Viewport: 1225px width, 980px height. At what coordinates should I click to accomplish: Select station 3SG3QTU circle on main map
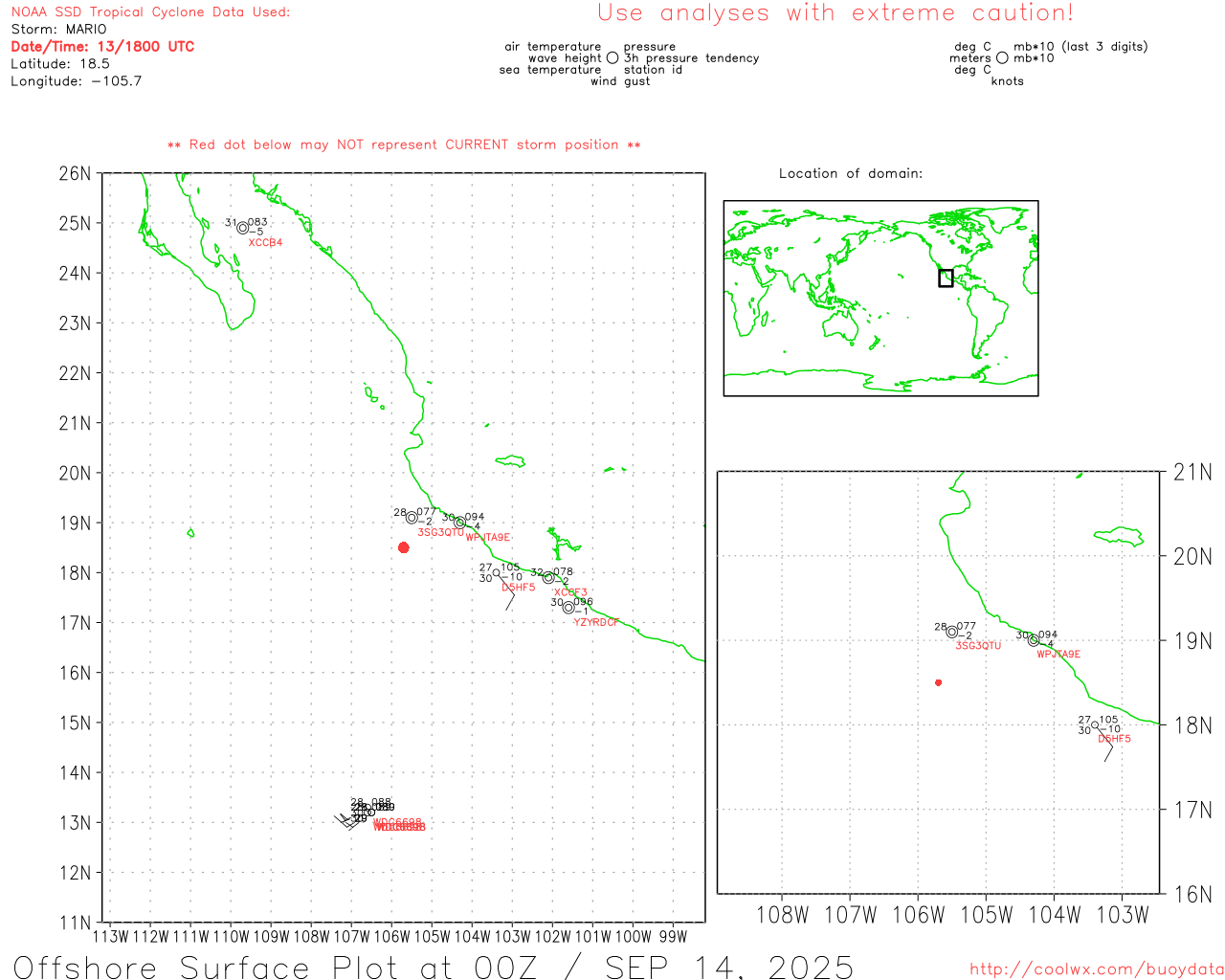[x=412, y=518]
